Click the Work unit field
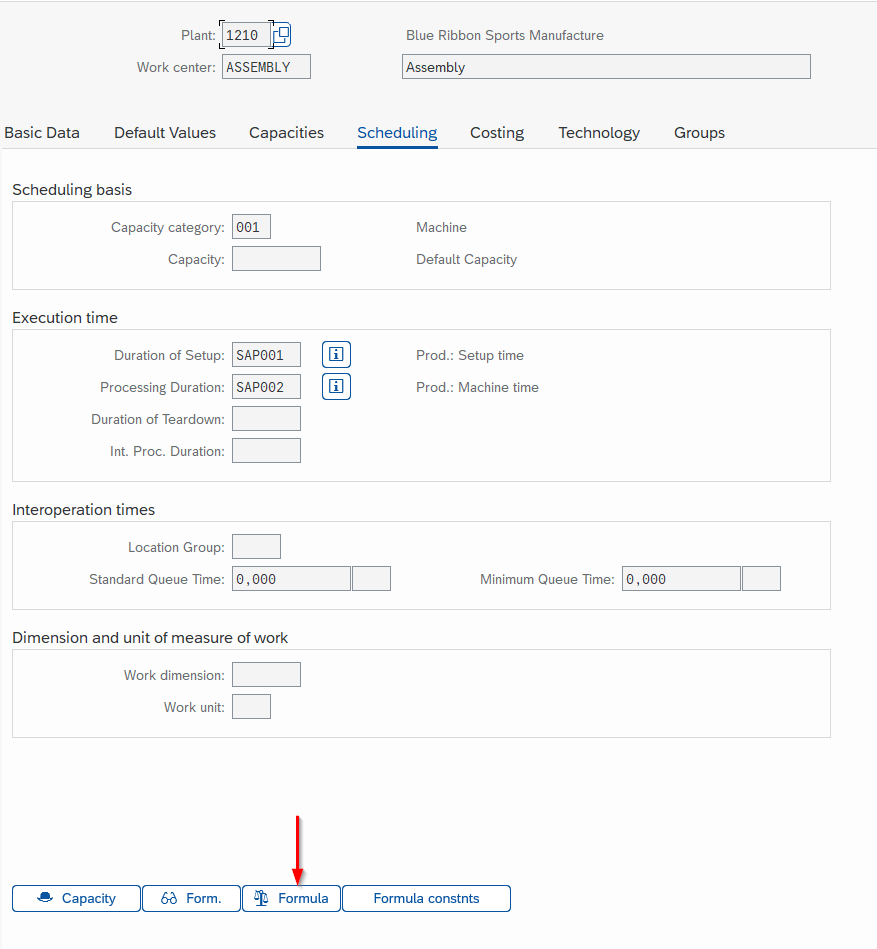Screen dimensions: 877x949 point(251,706)
